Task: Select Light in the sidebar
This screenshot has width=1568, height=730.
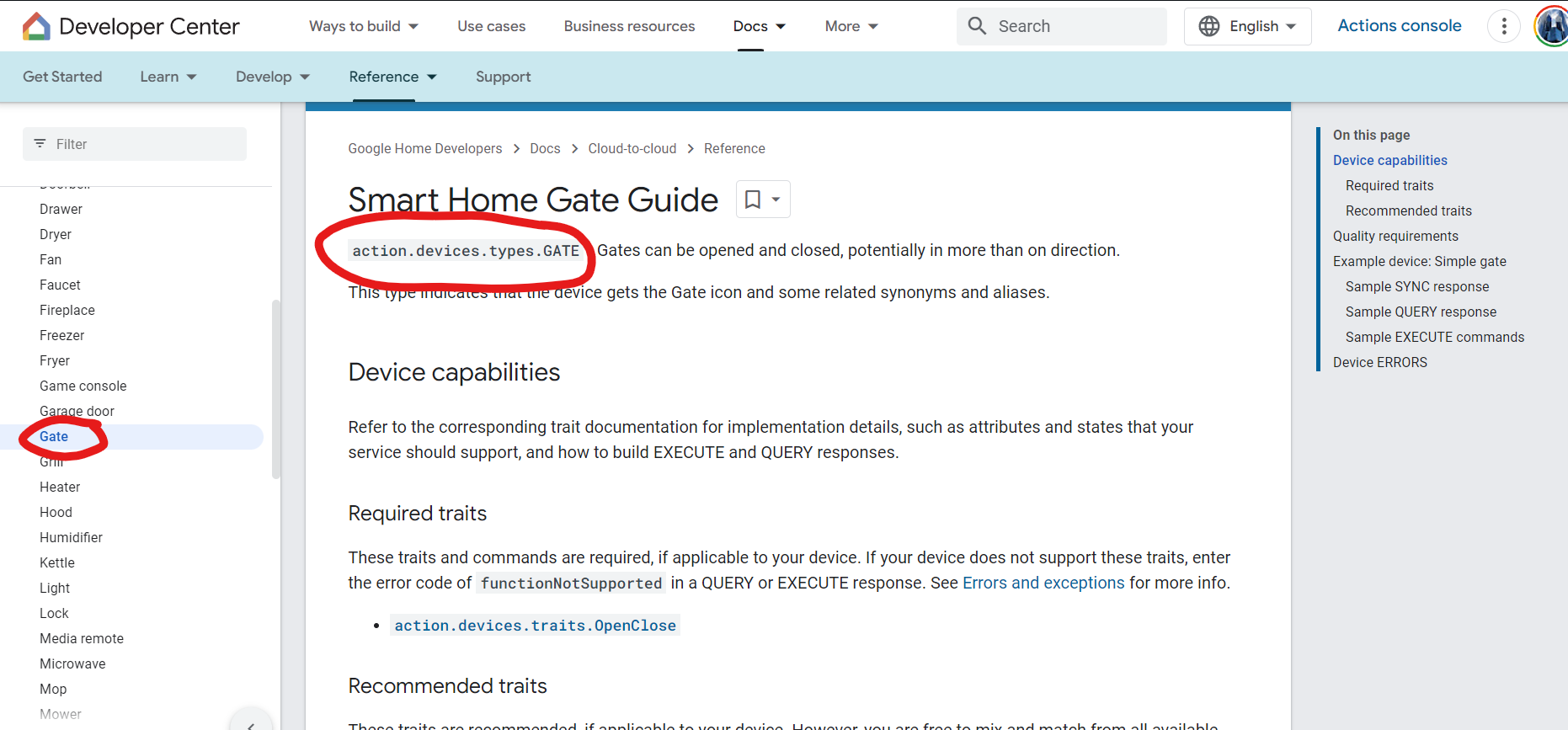Action: (x=55, y=588)
